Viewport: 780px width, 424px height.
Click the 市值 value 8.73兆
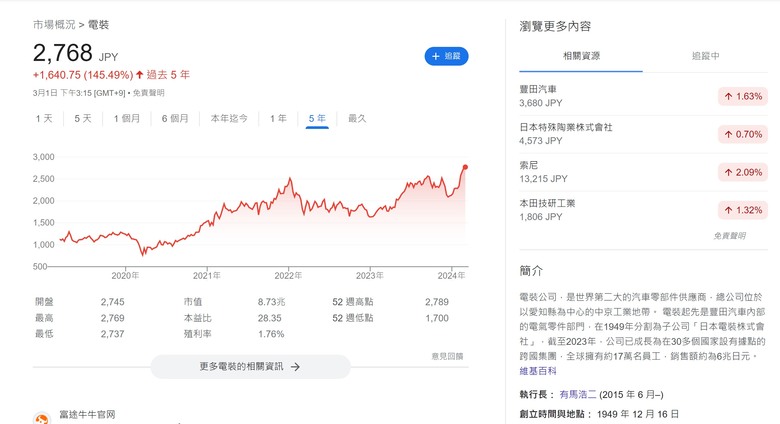pos(271,302)
